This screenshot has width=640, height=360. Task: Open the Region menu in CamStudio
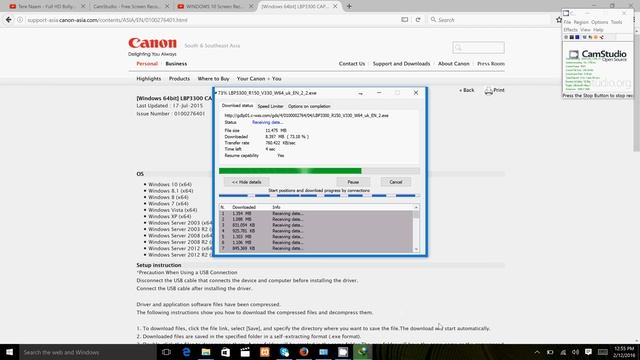click(581, 22)
